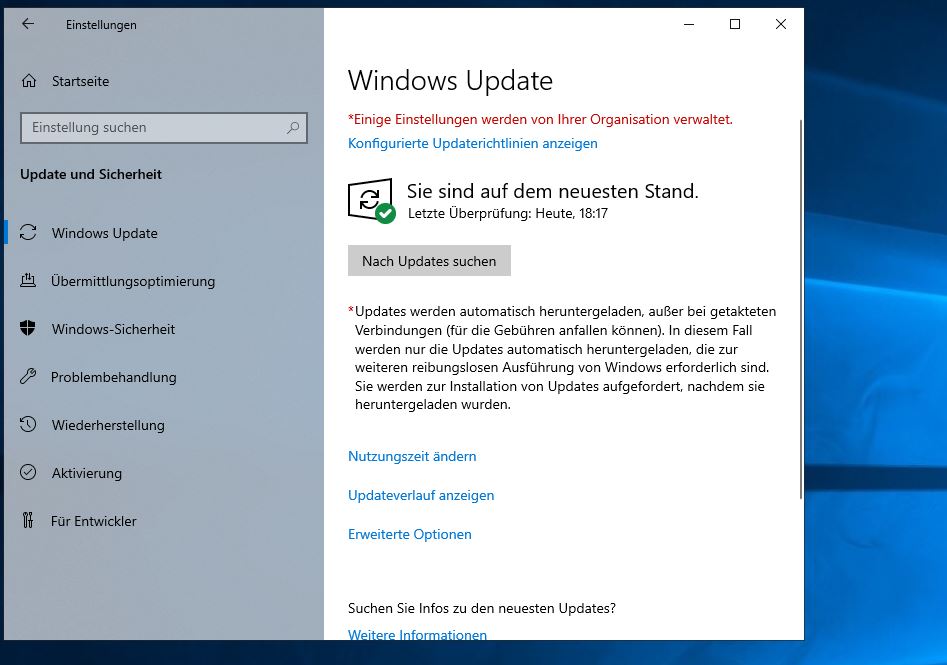Click the 'Sie sind auf dem neuesten Stand.' text
Image resolution: width=947 pixels, height=665 pixels.
pos(553,191)
